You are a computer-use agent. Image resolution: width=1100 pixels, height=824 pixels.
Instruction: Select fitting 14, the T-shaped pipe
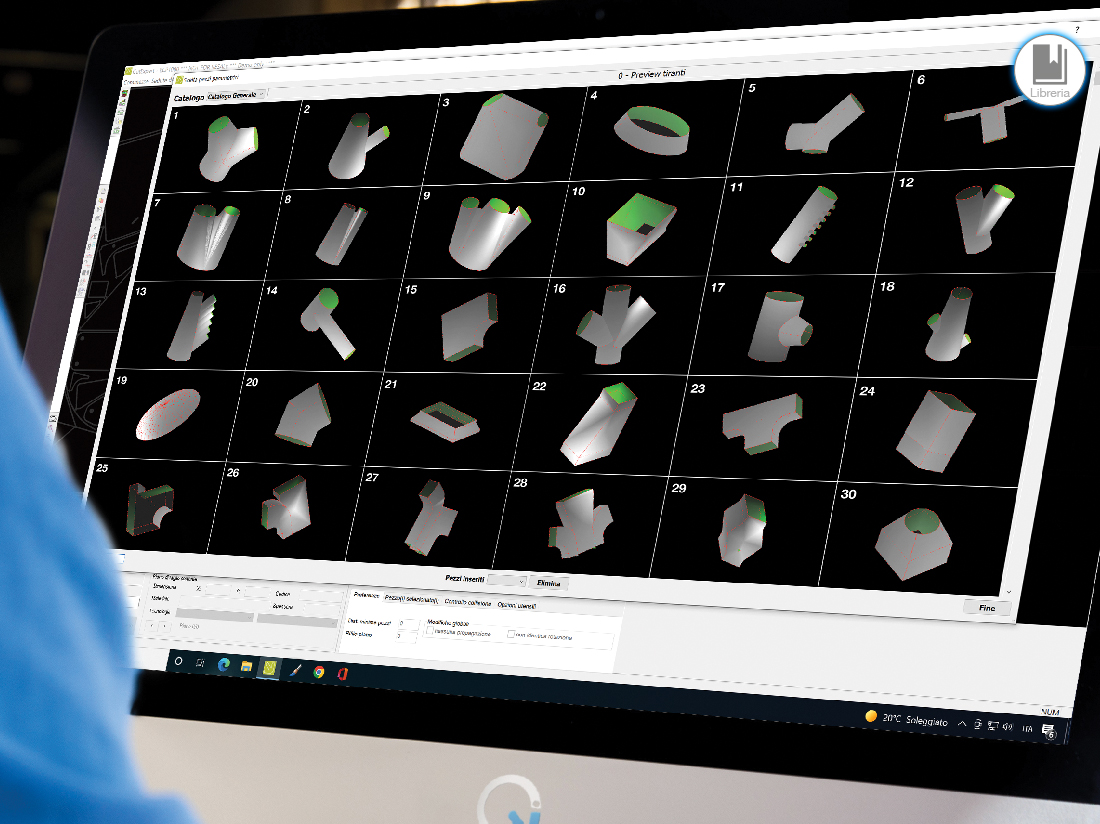326,325
